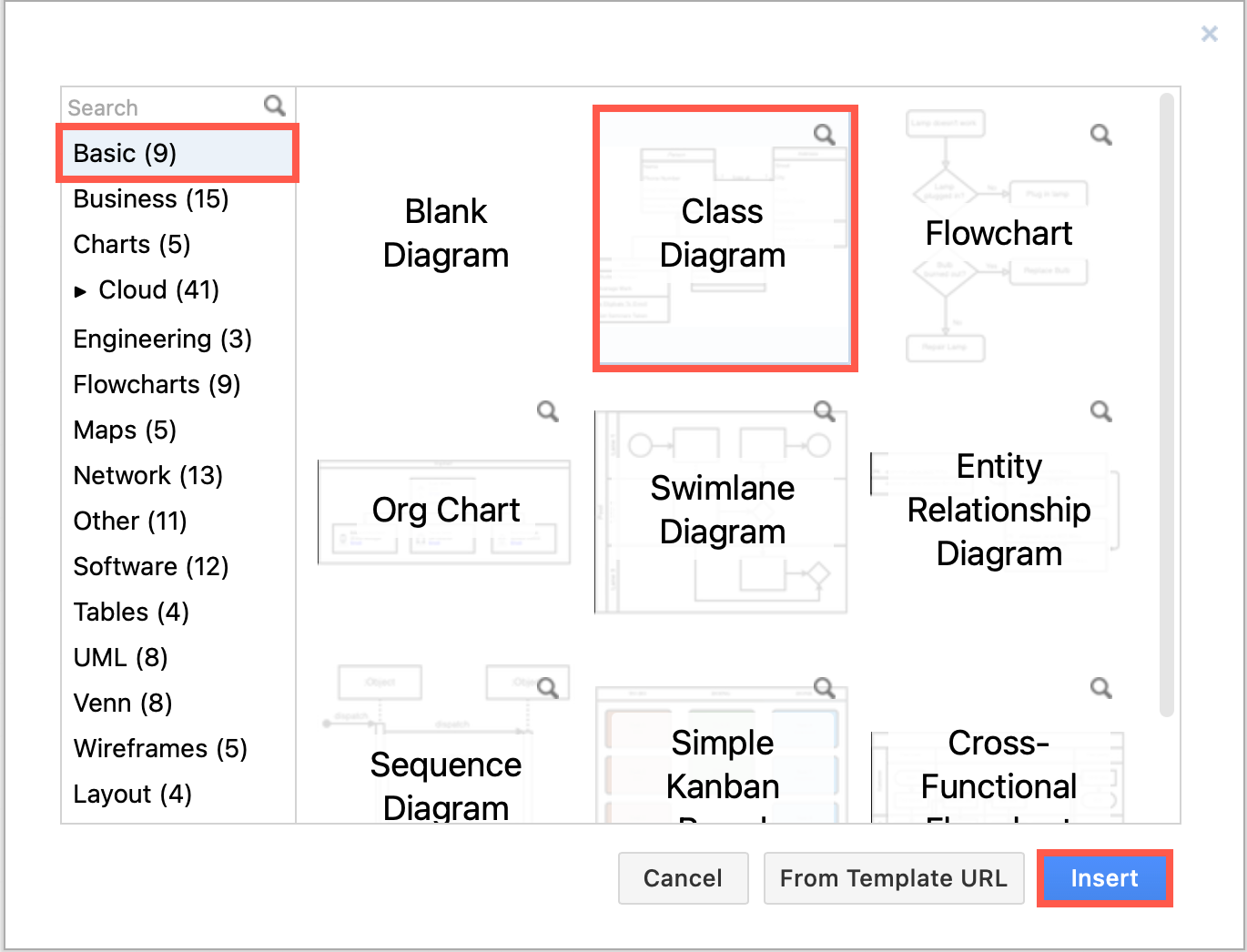The width and height of the screenshot is (1247, 952).
Task: Click the search magnifier icon
Action: pyautogui.click(x=274, y=106)
